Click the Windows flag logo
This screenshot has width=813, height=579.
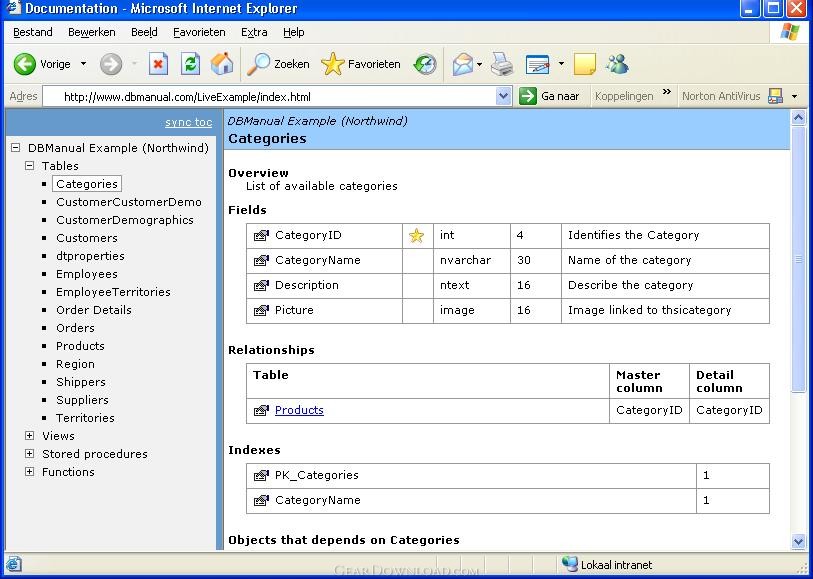tap(790, 32)
